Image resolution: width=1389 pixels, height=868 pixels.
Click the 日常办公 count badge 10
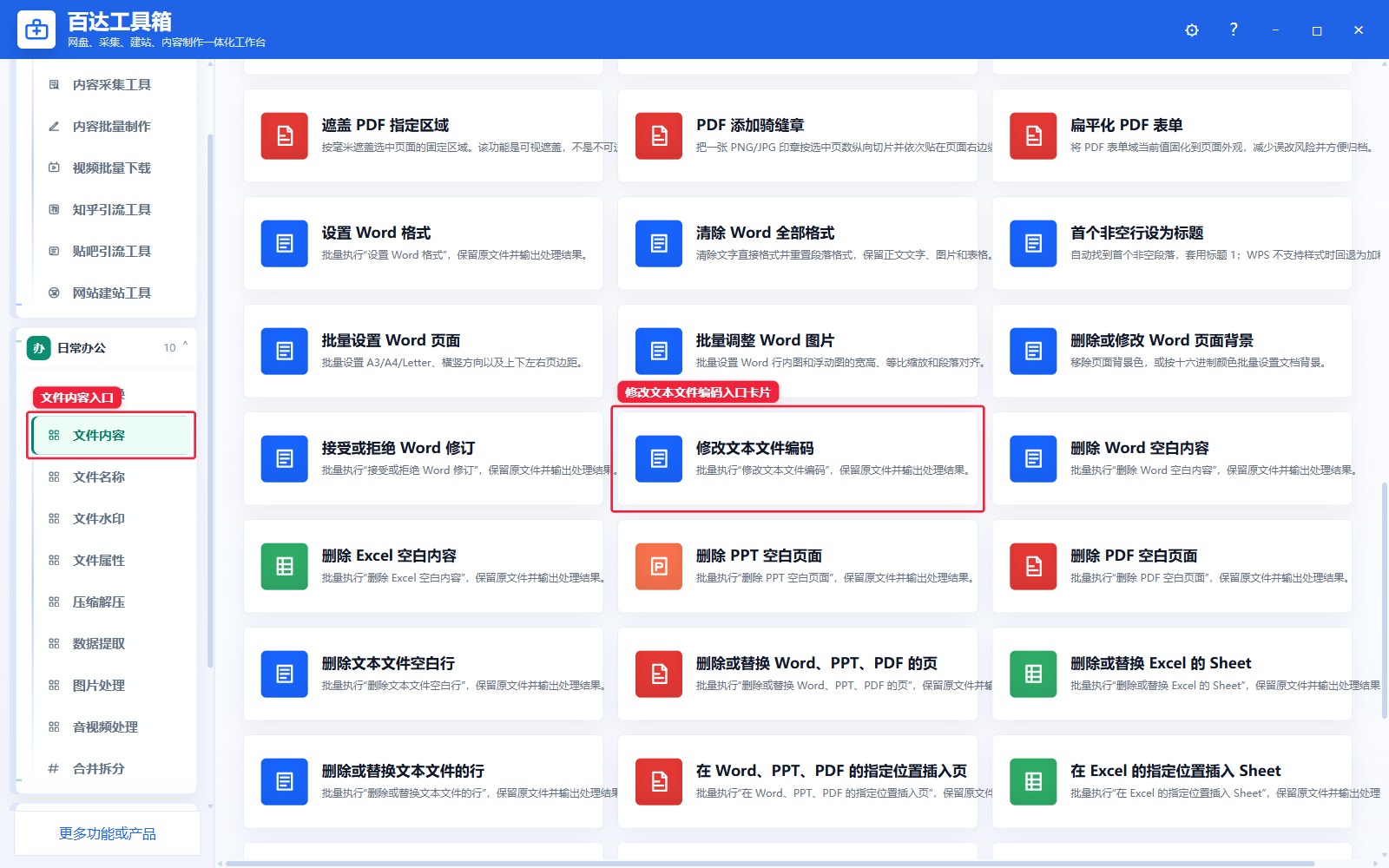pyautogui.click(x=169, y=348)
